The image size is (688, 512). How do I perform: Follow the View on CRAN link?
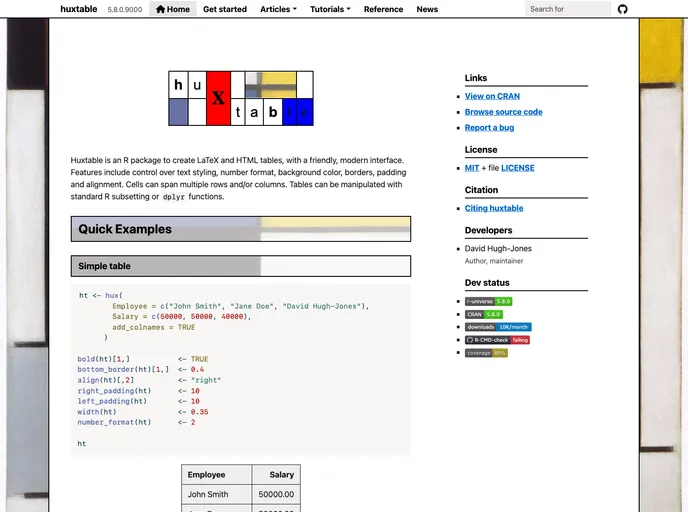tap(492, 96)
